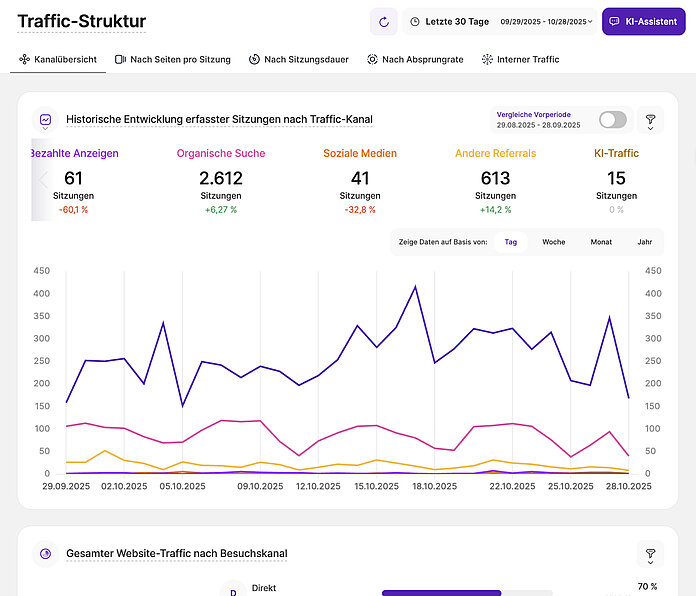Open the filter in the Gesamter Website-Traffic card
The width and height of the screenshot is (696, 596).
650,554
